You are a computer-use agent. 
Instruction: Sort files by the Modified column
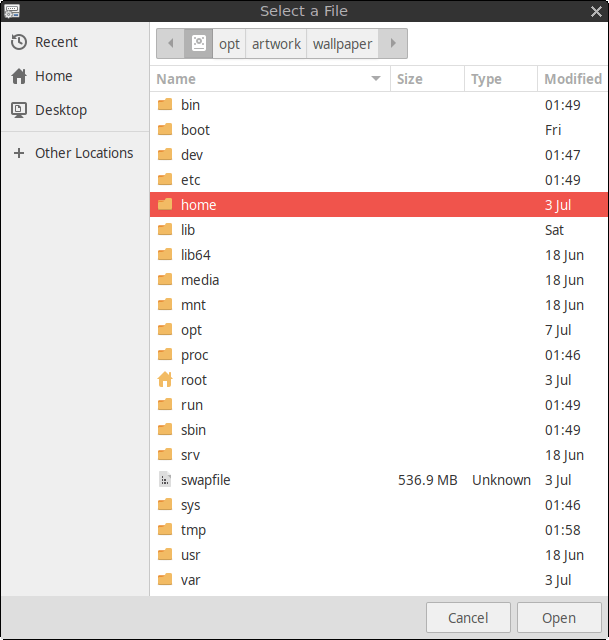[x=573, y=79]
